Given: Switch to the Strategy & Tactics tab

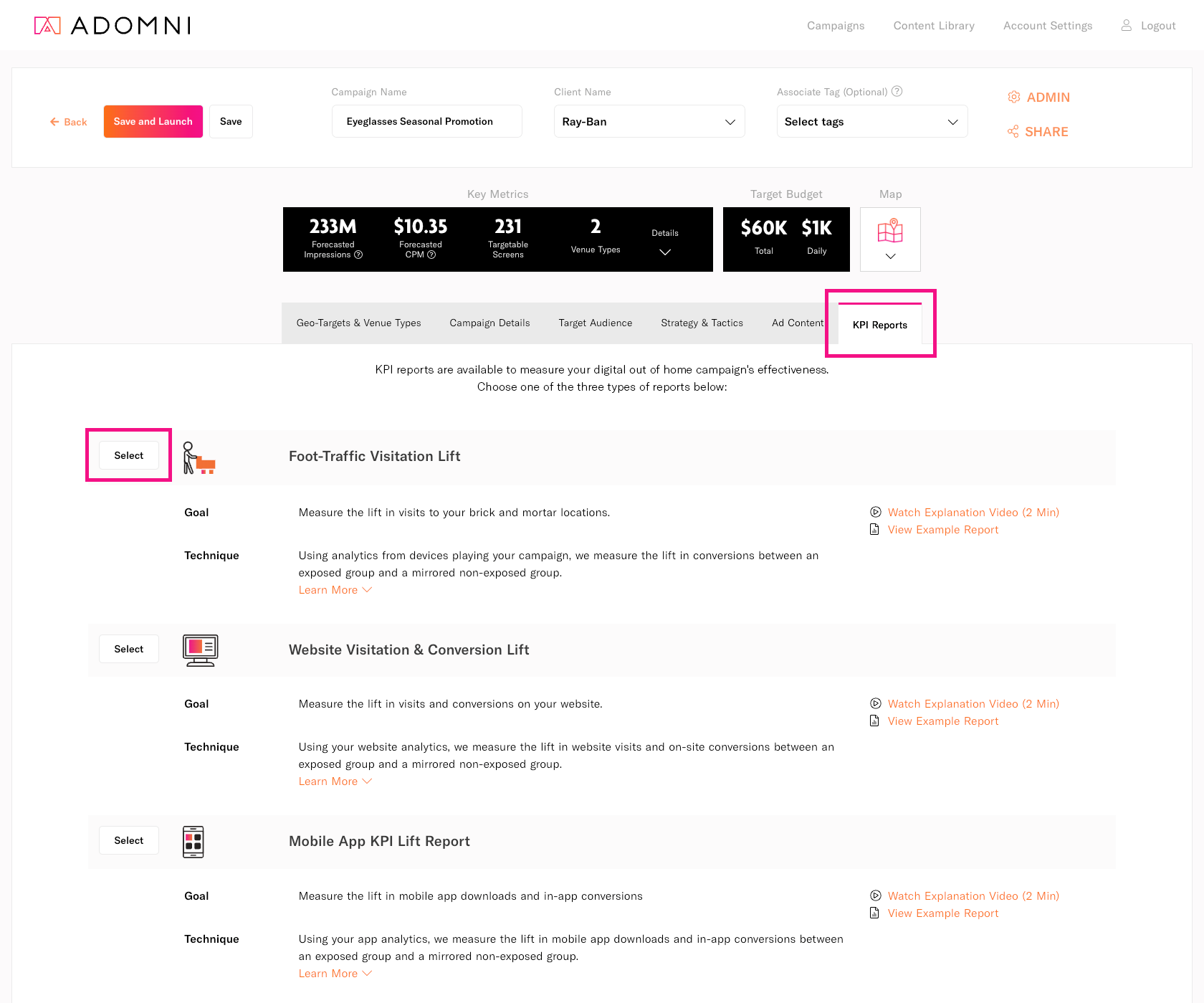Looking at the screenshot, I should 702,323.
